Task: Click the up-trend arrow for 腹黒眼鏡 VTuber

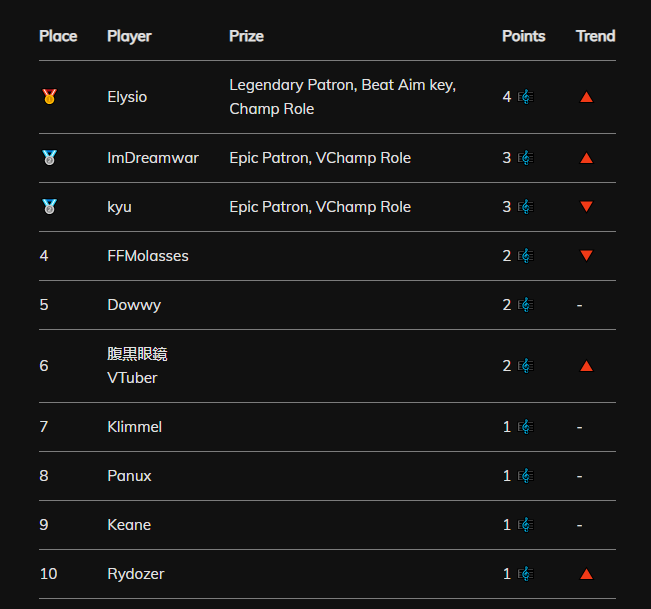Action: click(x=586, y=366)
